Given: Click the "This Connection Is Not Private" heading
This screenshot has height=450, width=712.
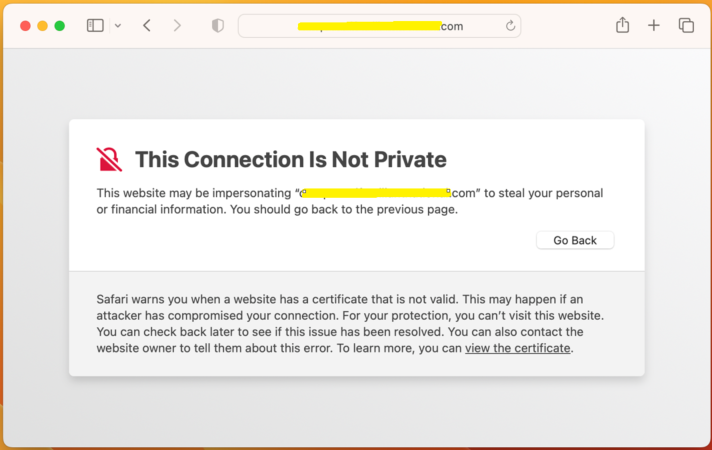Looking at the screenshot, I should point(290,159).
